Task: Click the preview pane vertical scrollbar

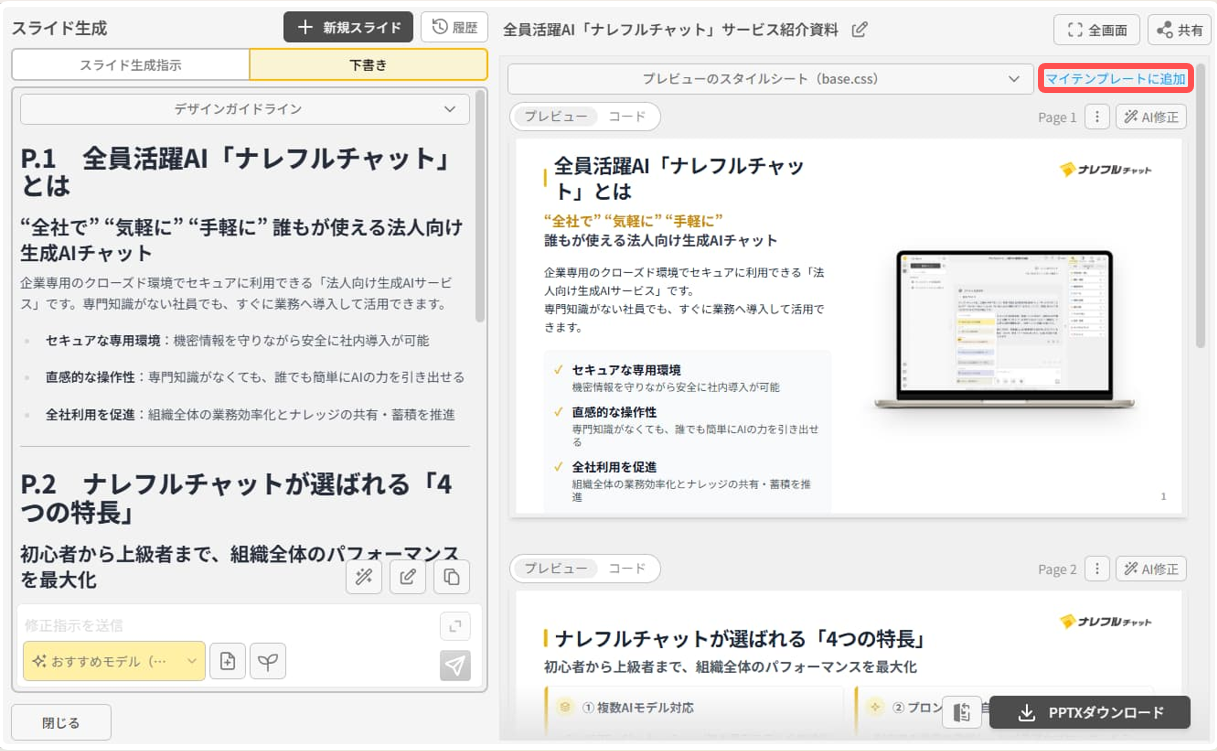Action: pos(1201,205)
